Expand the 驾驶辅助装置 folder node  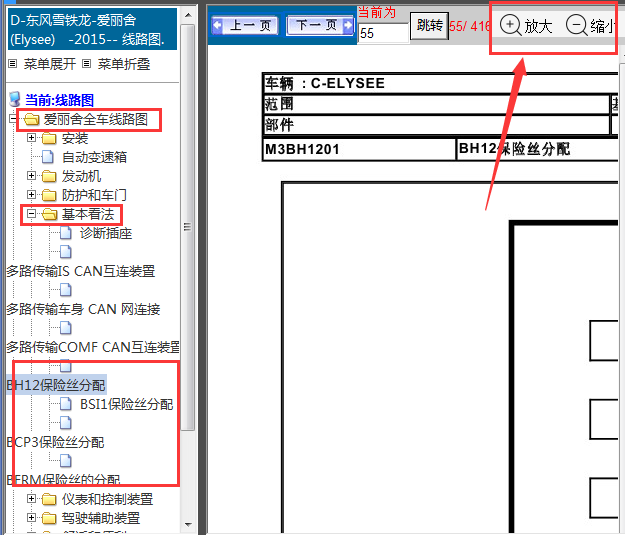click(31, 517)
